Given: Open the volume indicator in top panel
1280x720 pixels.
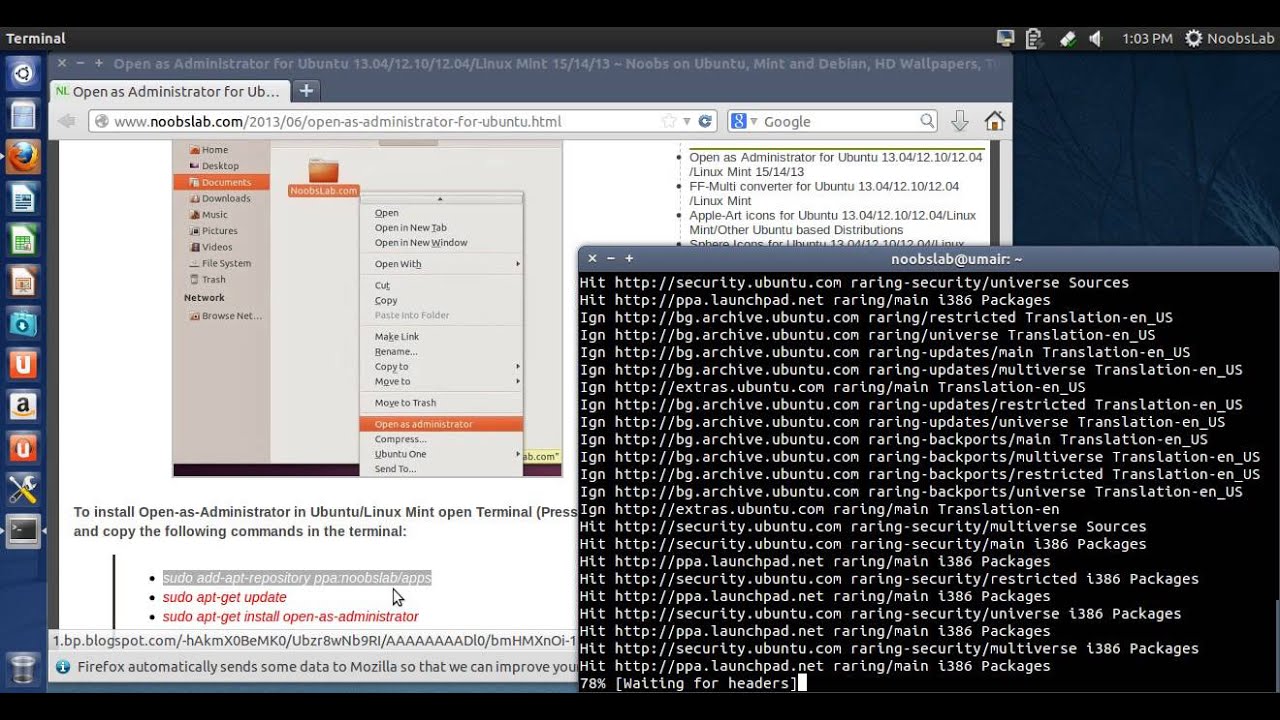Looking at the screenshot, I should pyautogui.click(x=1095, y=38).
